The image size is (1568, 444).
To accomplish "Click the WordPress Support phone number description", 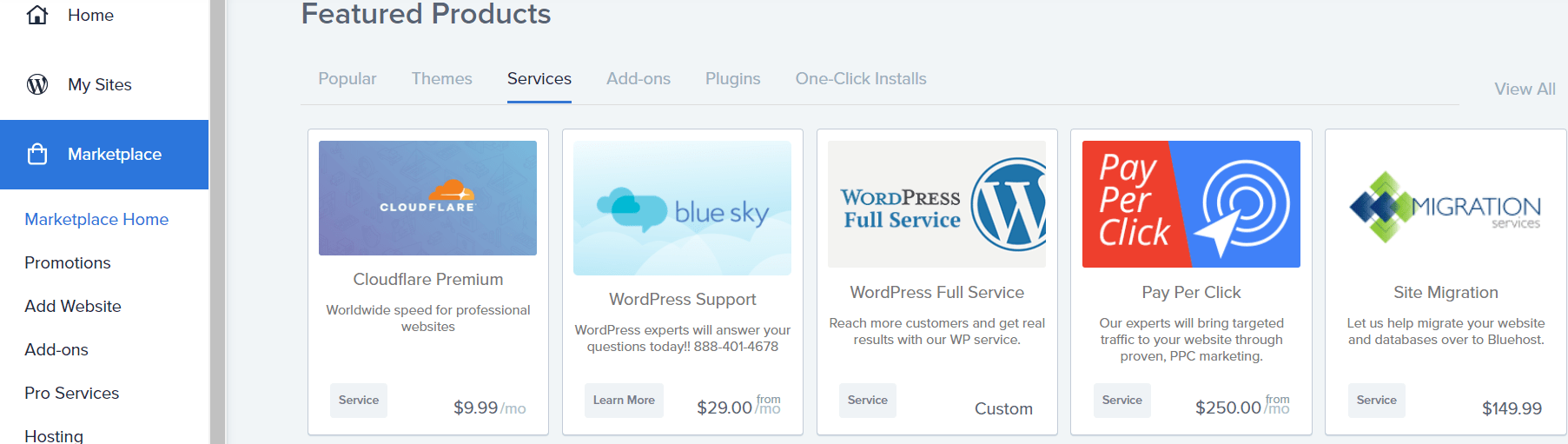I will 683,338.
